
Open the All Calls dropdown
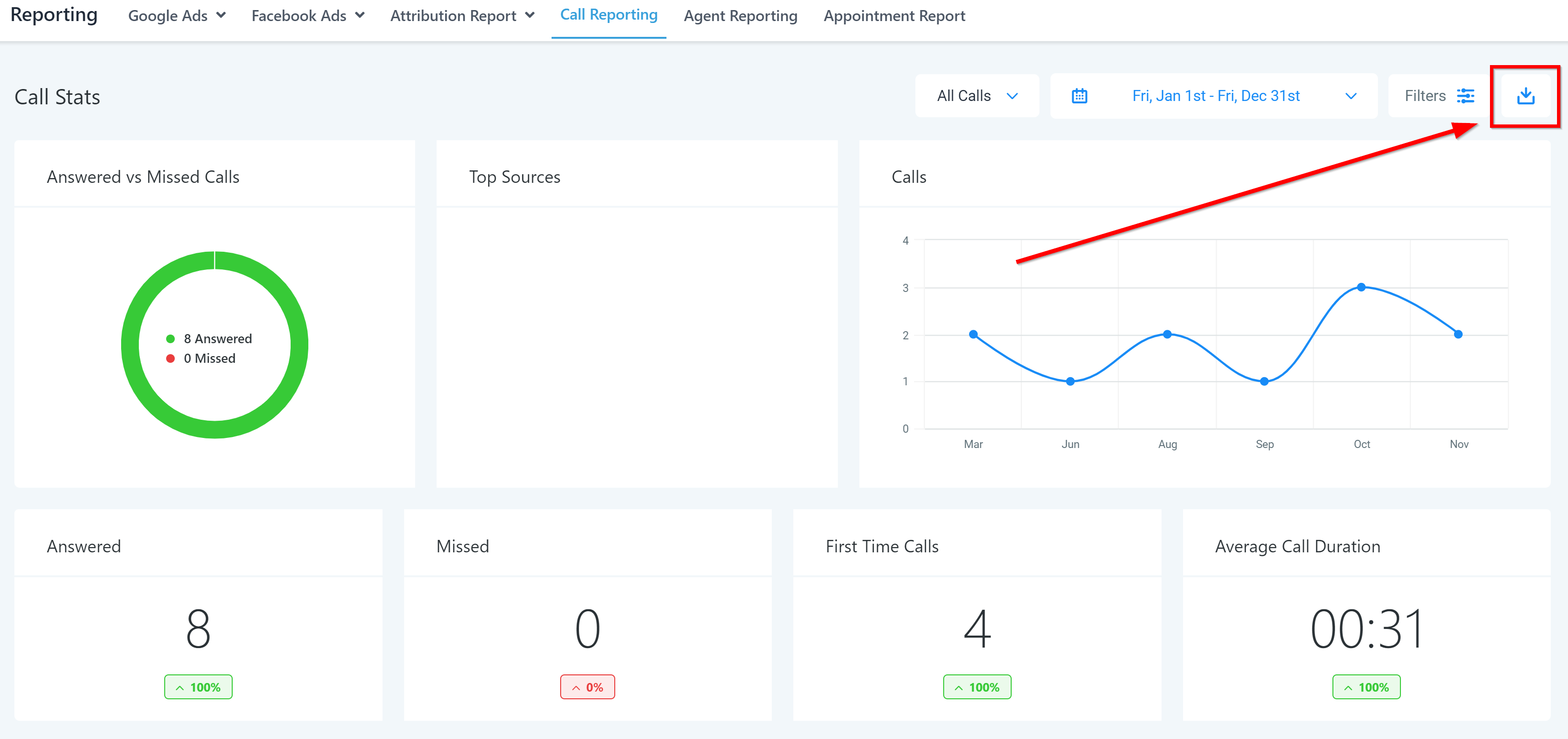pyautogui.click(x=976, y=96)
